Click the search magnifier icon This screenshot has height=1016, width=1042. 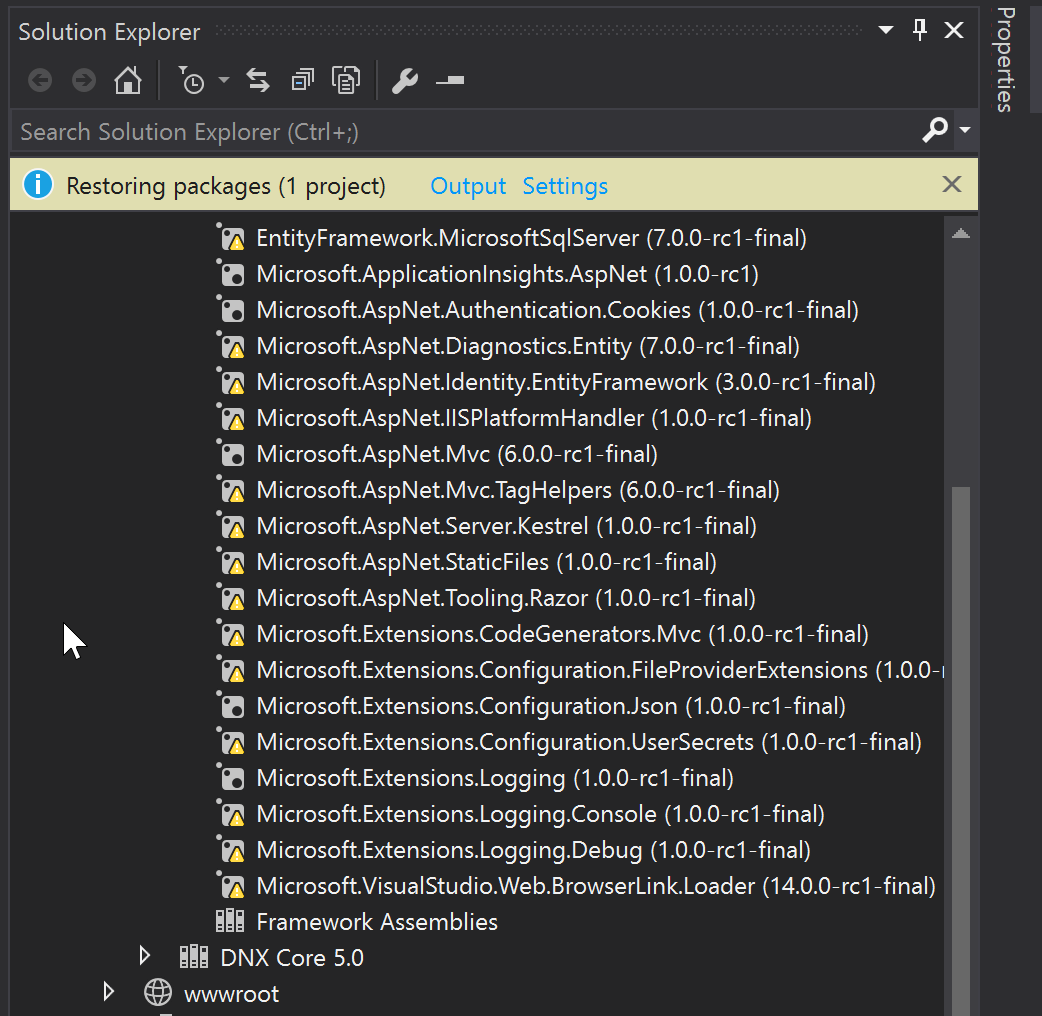(935, 130)
